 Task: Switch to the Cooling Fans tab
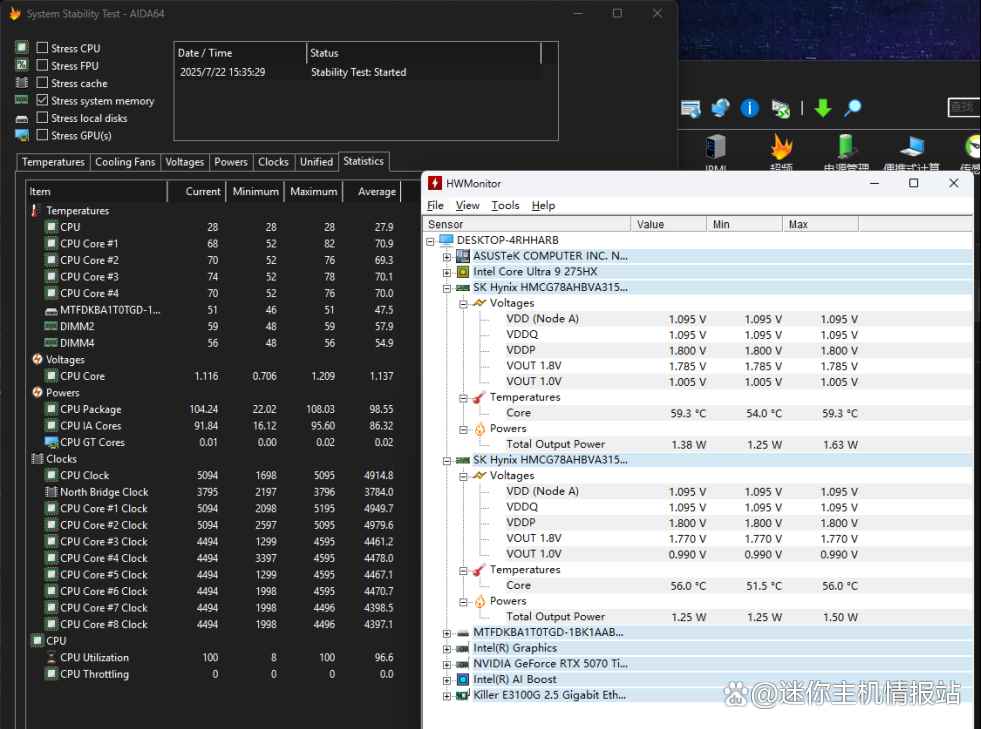pos(125,162)
